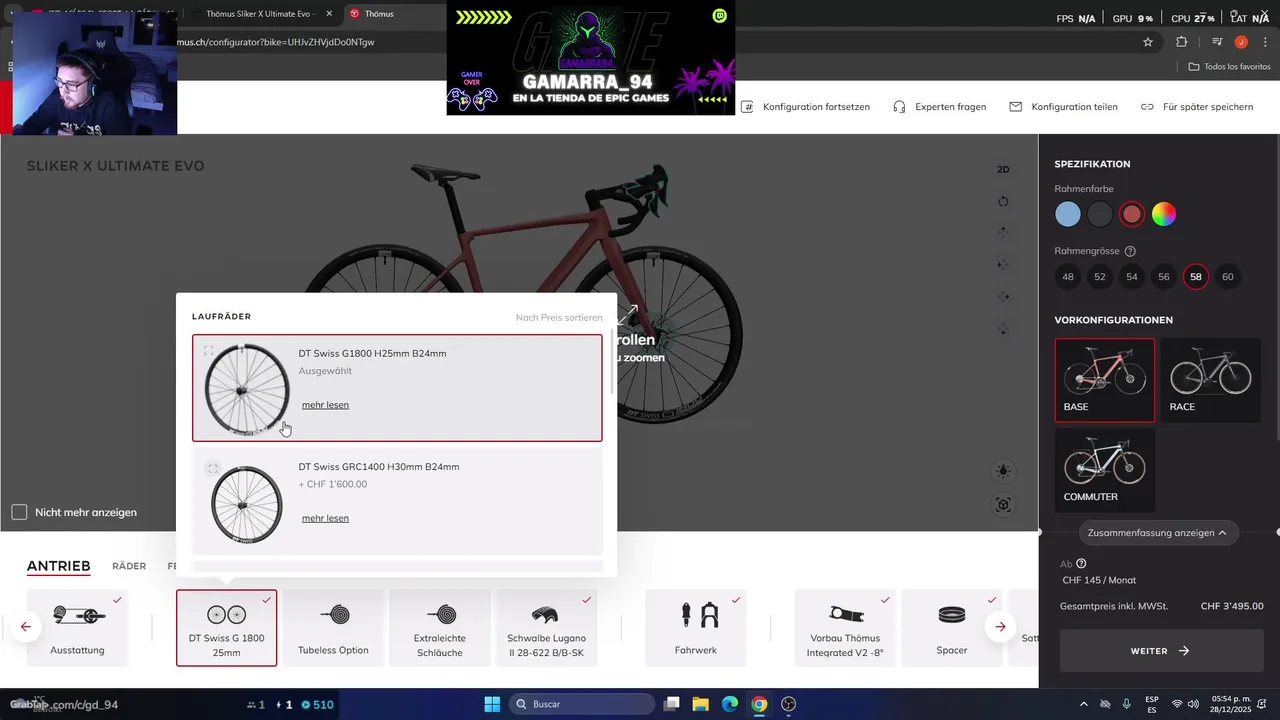Open custom rainbow frame color picker
Viewport: 1280px width, 720px height.
click(1164, 214)
